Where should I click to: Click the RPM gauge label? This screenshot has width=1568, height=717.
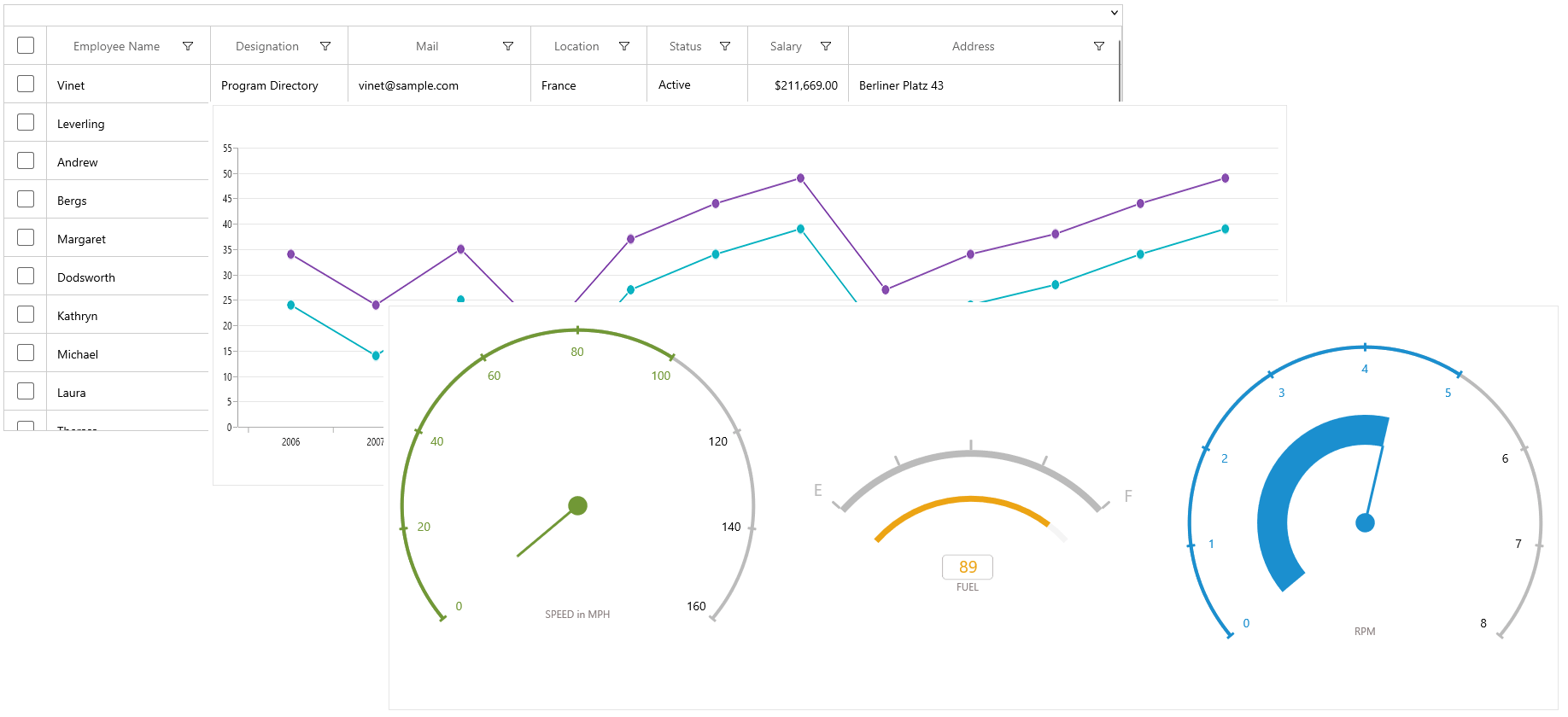pyautogui.click(x=1365, y=632)
